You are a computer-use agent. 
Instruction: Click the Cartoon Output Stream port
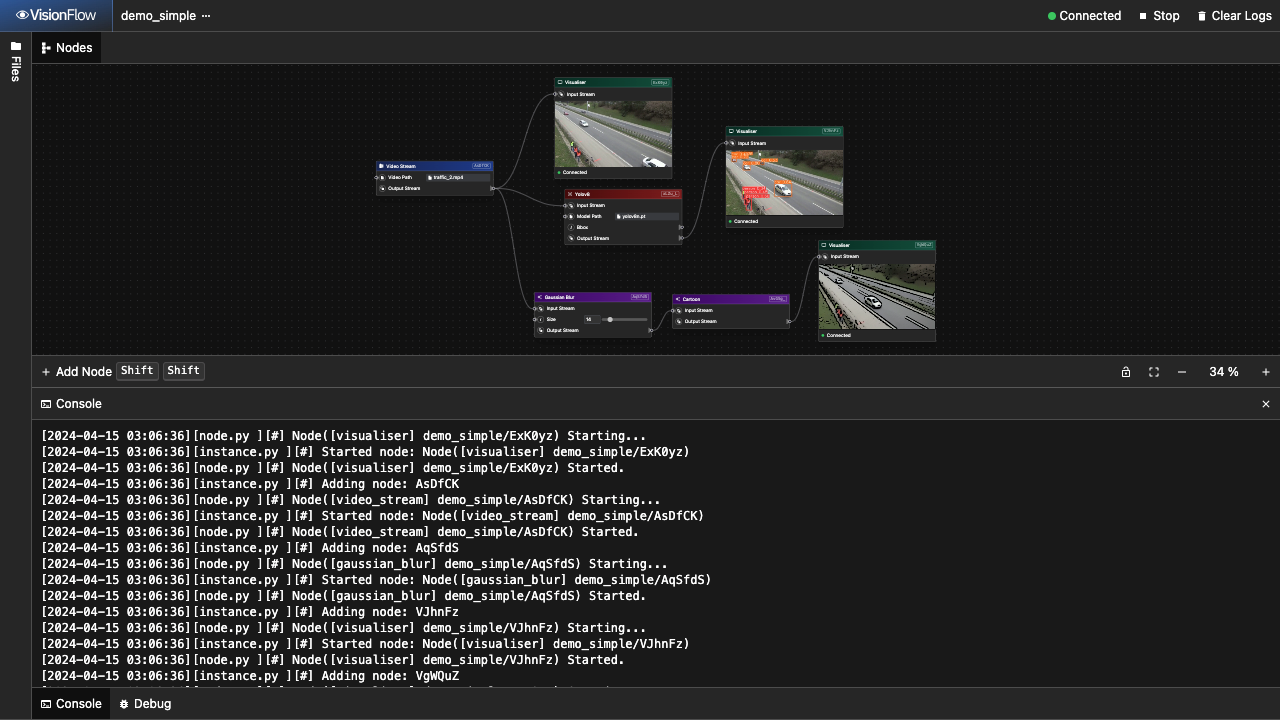[x=789, y=321]
